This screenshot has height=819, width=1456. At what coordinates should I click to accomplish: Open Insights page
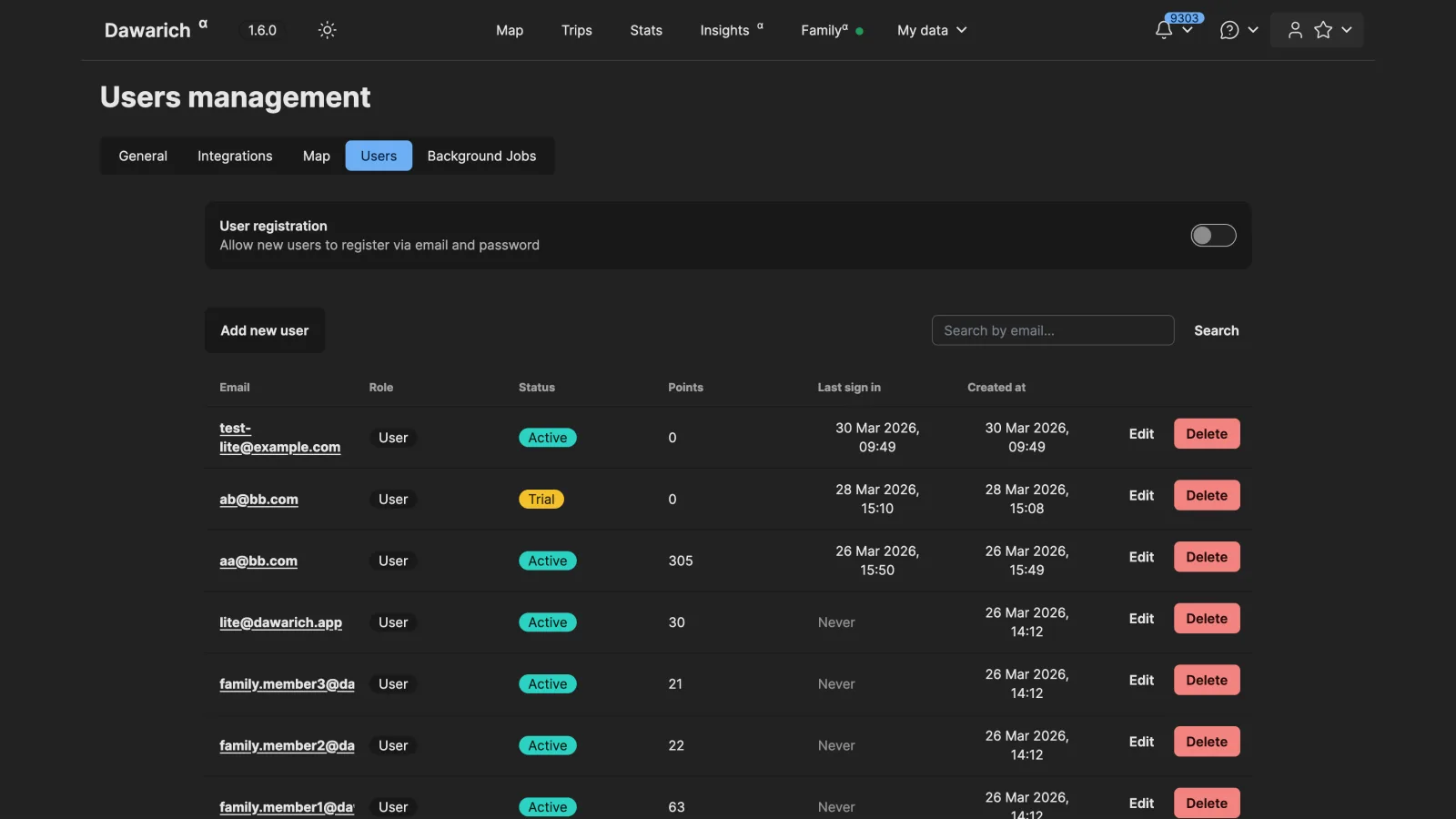pos(732,30)
